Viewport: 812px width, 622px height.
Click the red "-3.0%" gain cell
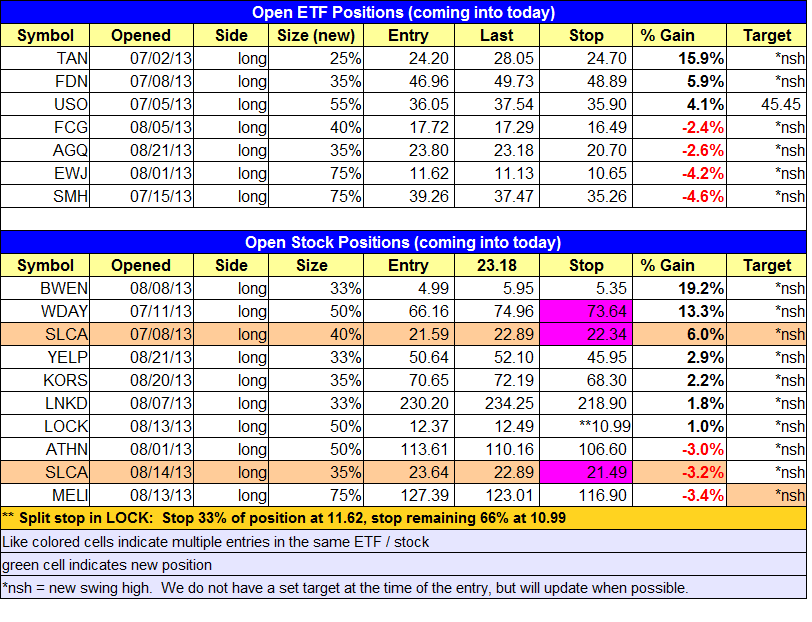click(x=679, y=449)
